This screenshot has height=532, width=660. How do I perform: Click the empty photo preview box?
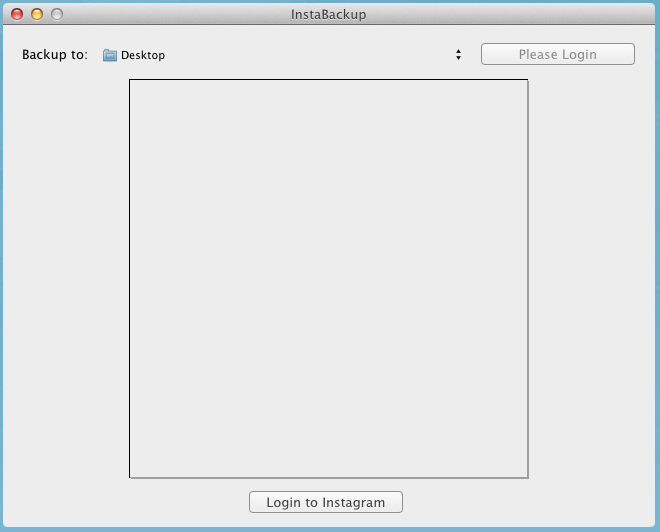click(x=329, y=279)
